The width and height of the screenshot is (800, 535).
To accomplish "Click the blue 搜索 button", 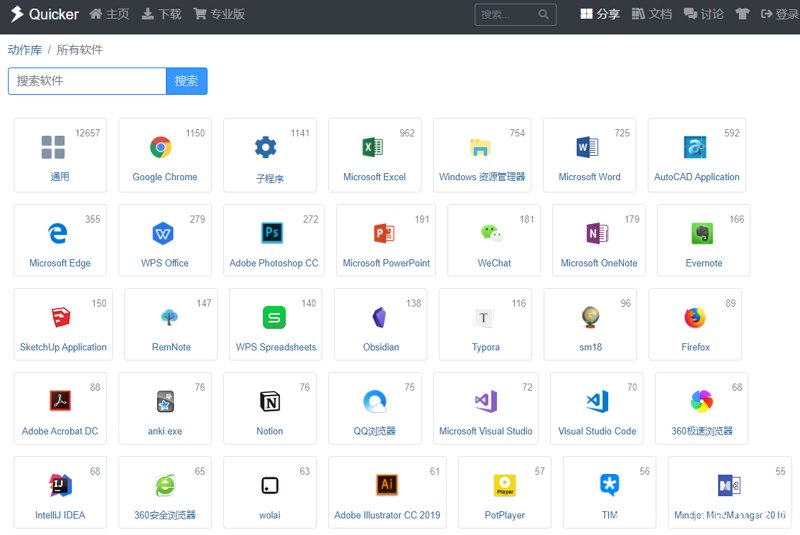I will point(187,81).
